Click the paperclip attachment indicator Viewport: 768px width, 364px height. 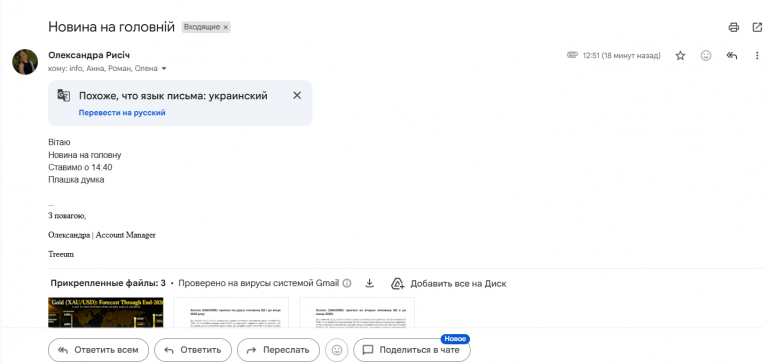click(x=573, y=55)
